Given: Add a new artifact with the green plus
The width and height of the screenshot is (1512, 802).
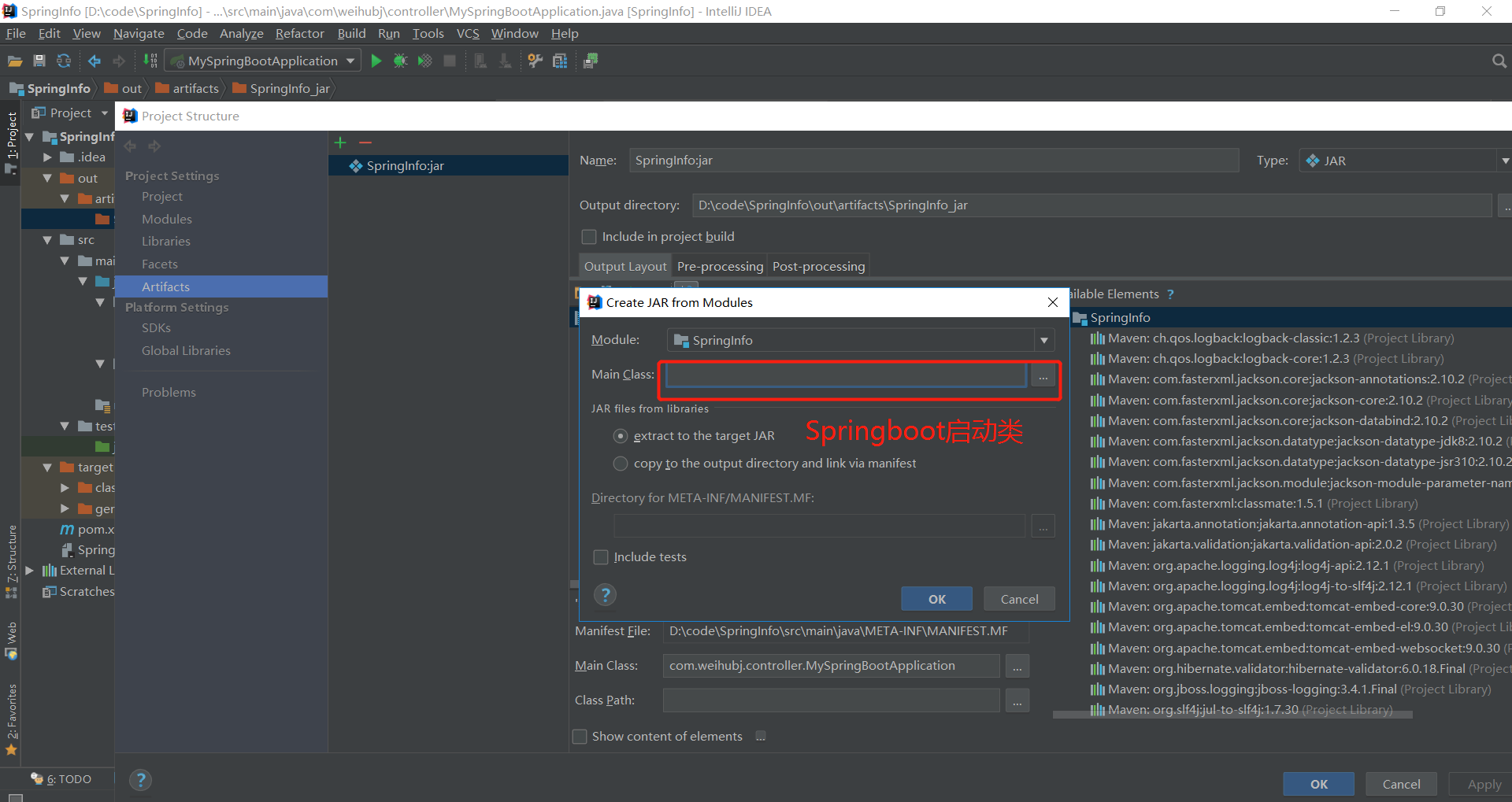Looking at the screenshot, I should (x=340, y=142).
